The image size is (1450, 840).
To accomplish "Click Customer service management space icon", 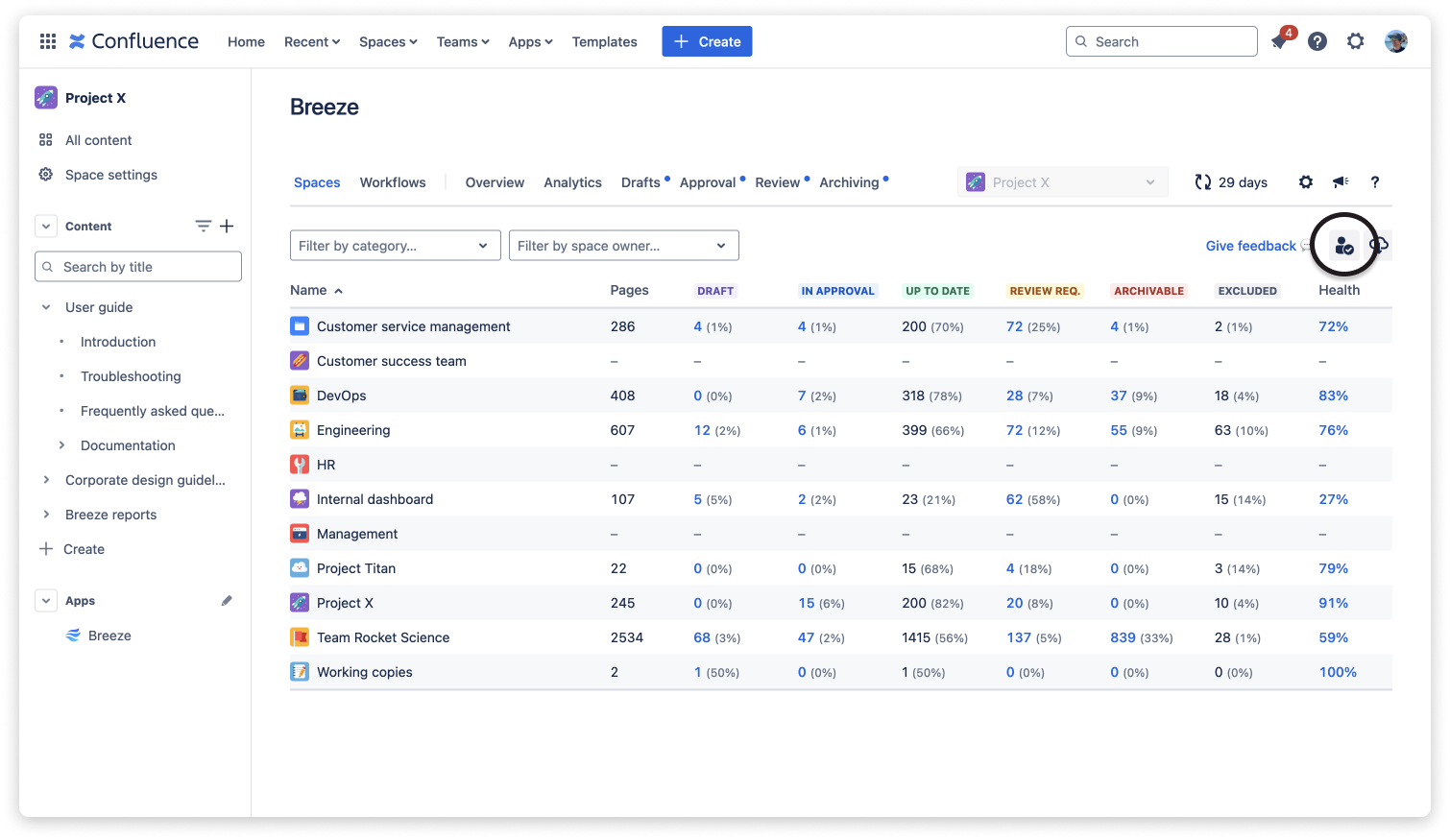I will 300,326.
